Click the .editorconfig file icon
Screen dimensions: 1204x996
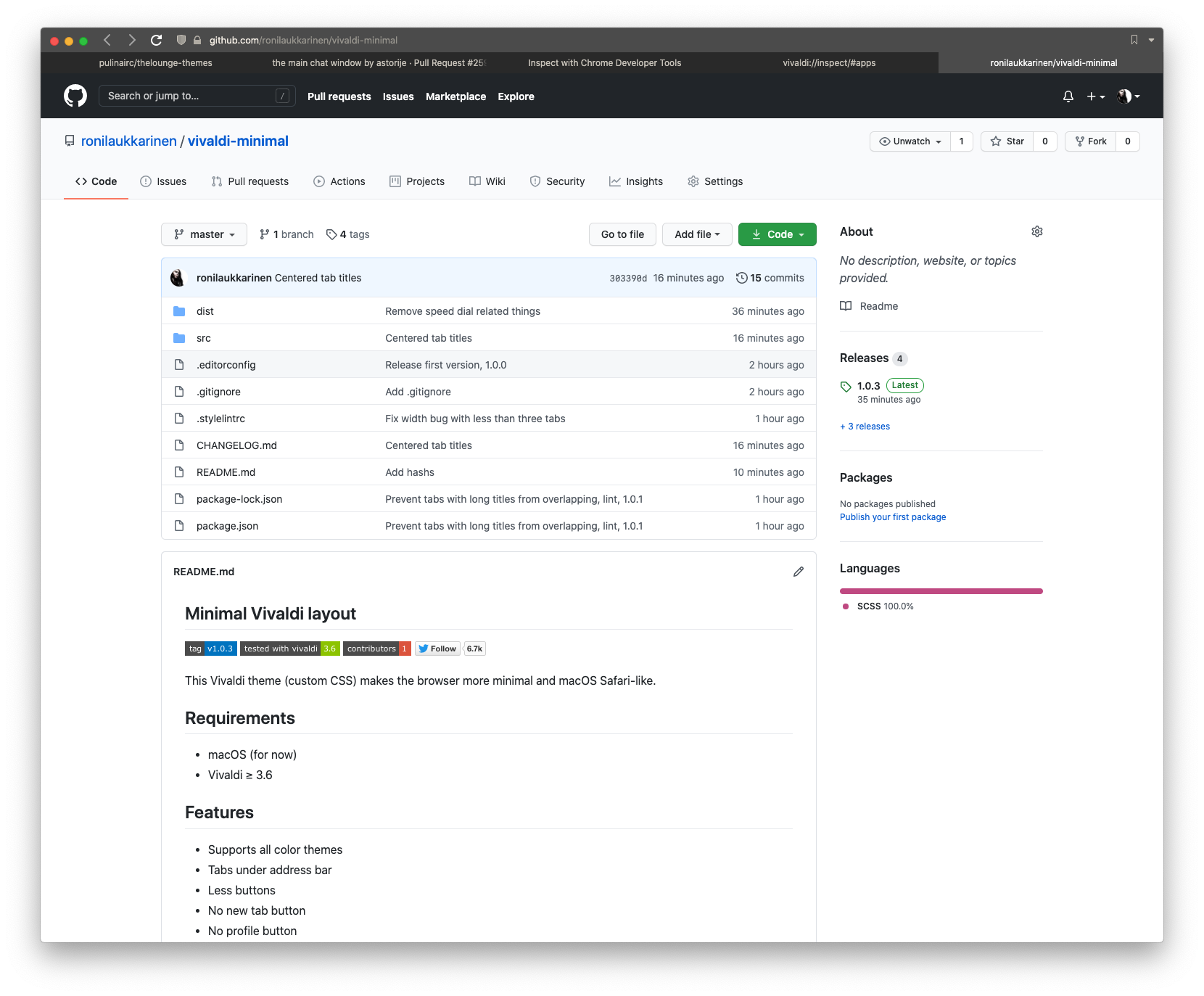click(x=179, y=365)
